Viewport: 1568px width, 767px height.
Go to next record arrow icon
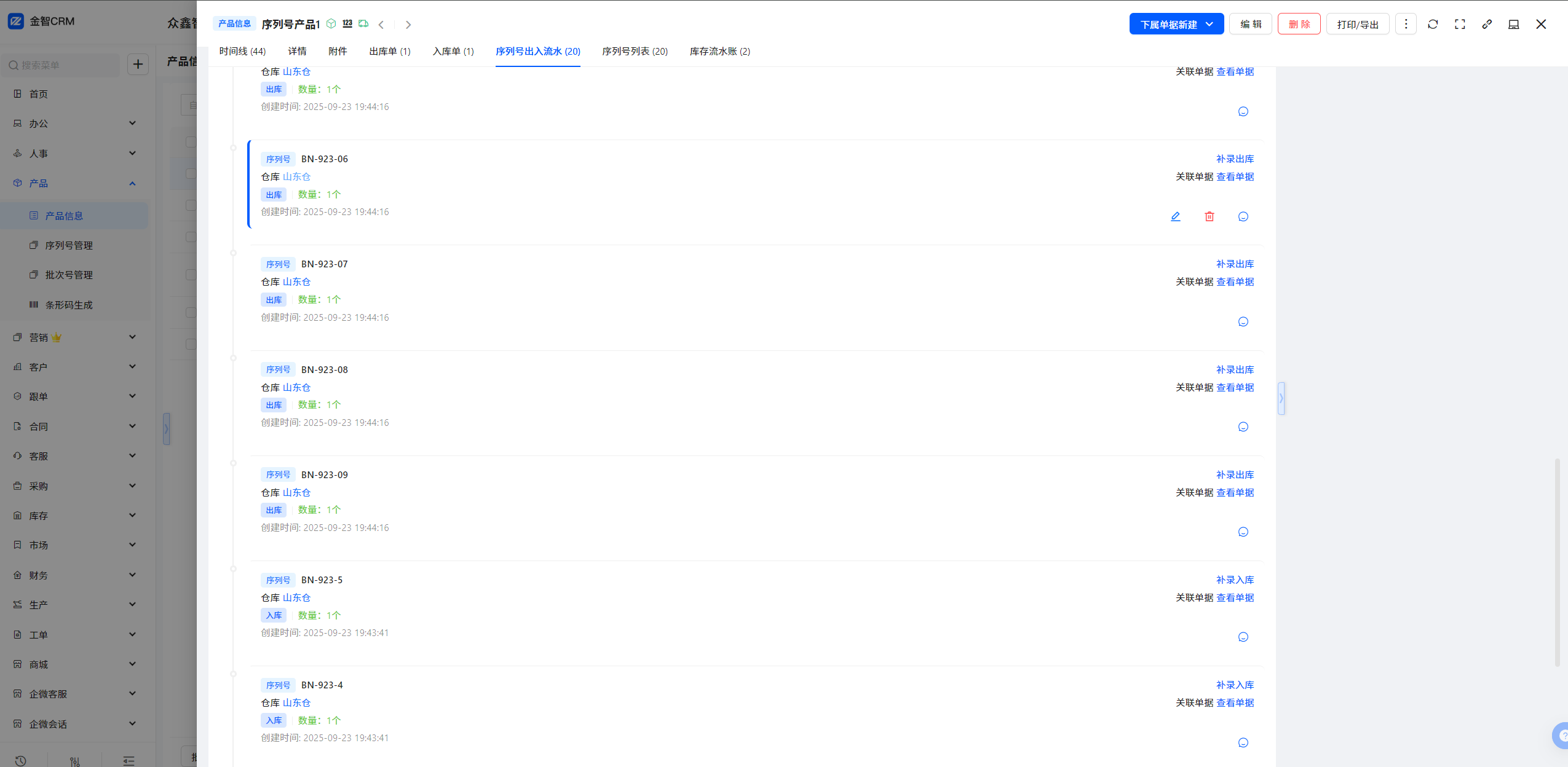pyautogui.click(x=408, y=25)
